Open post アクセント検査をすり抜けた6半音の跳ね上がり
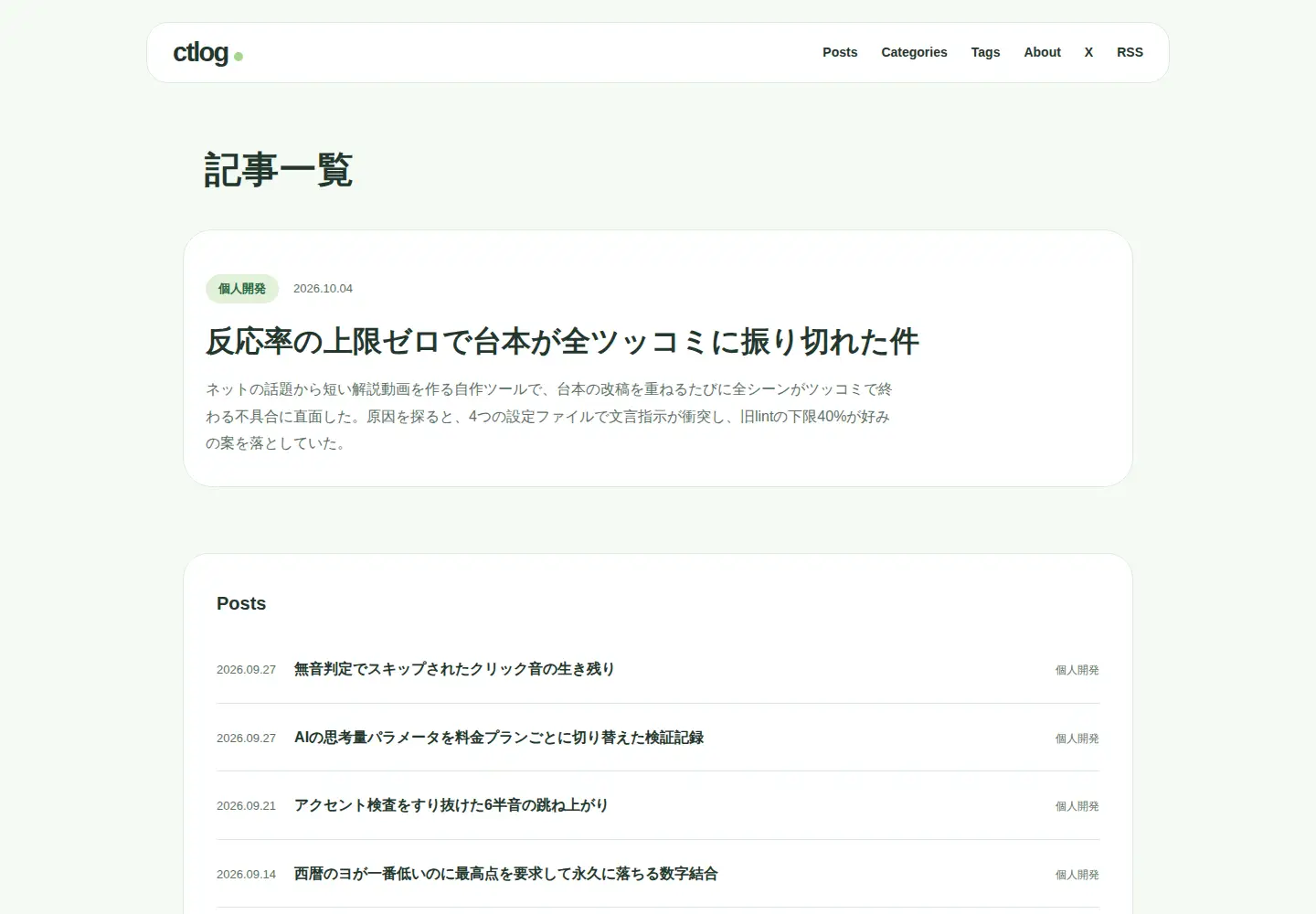Image resolution: width=1316 pixels, height=914 pixels. coord(451,805)
